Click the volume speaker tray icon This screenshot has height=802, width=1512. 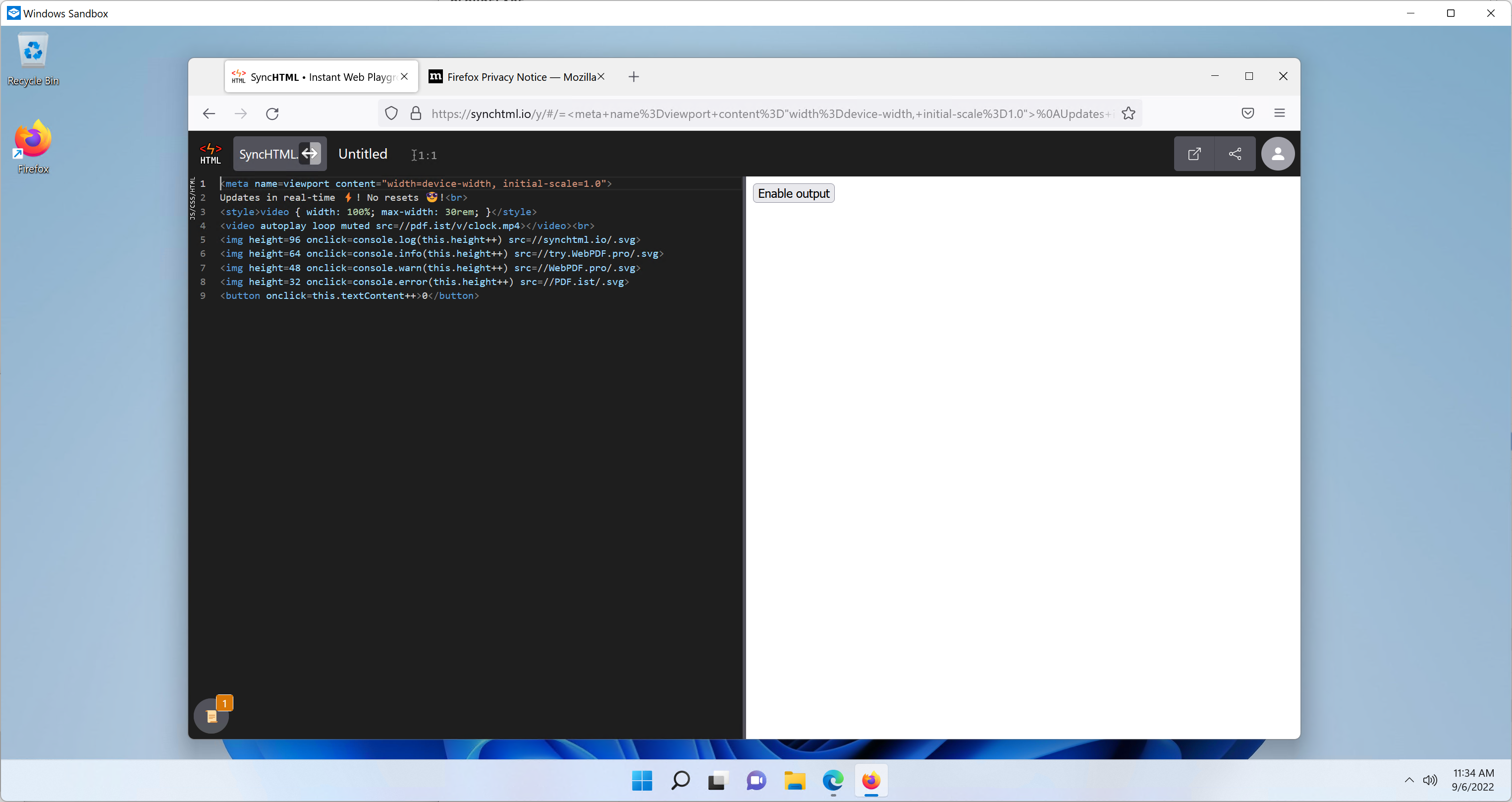point(1430,780)
